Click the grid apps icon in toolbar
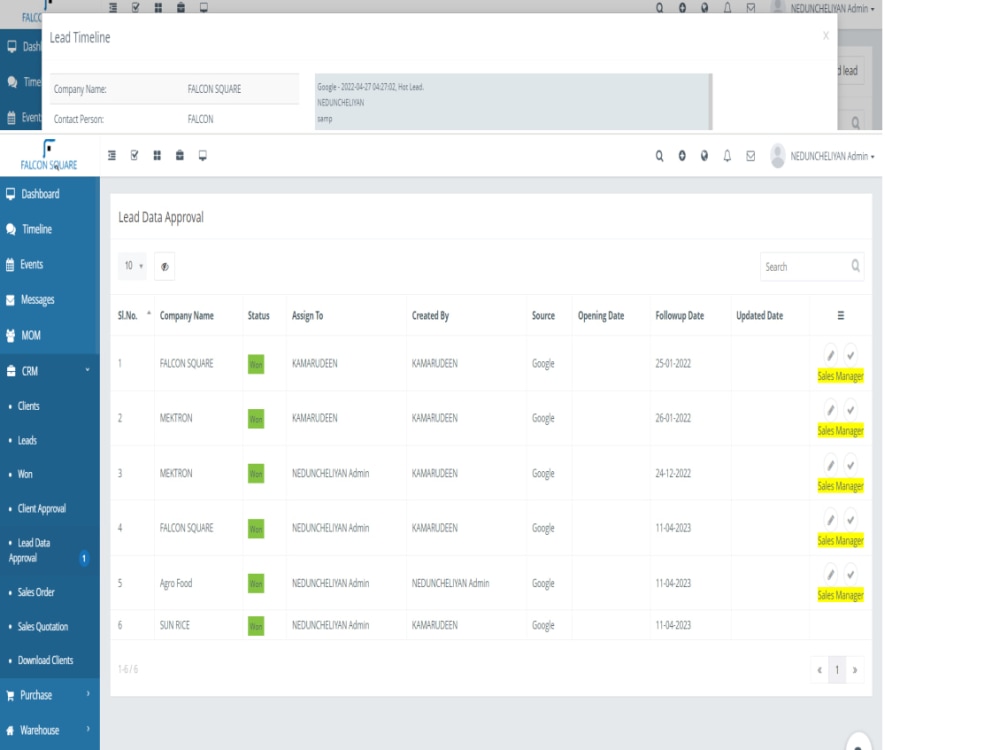 coord(158,154)
